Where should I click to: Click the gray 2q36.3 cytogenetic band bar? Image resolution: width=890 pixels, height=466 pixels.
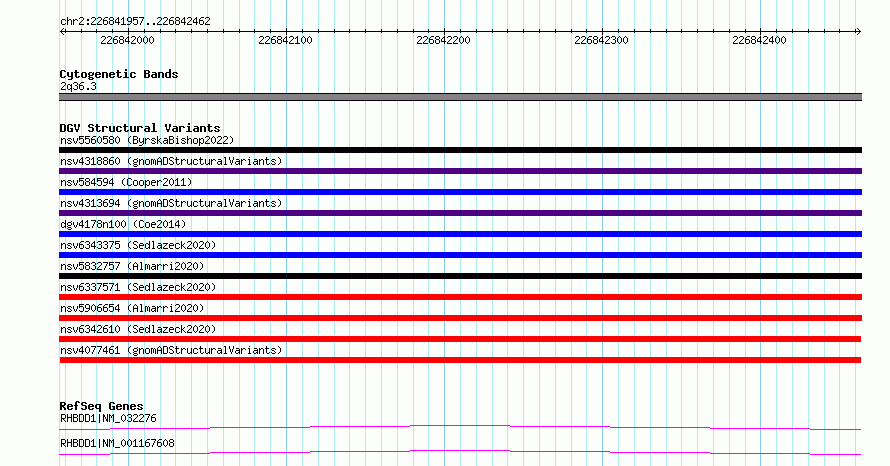coord(460,97)
